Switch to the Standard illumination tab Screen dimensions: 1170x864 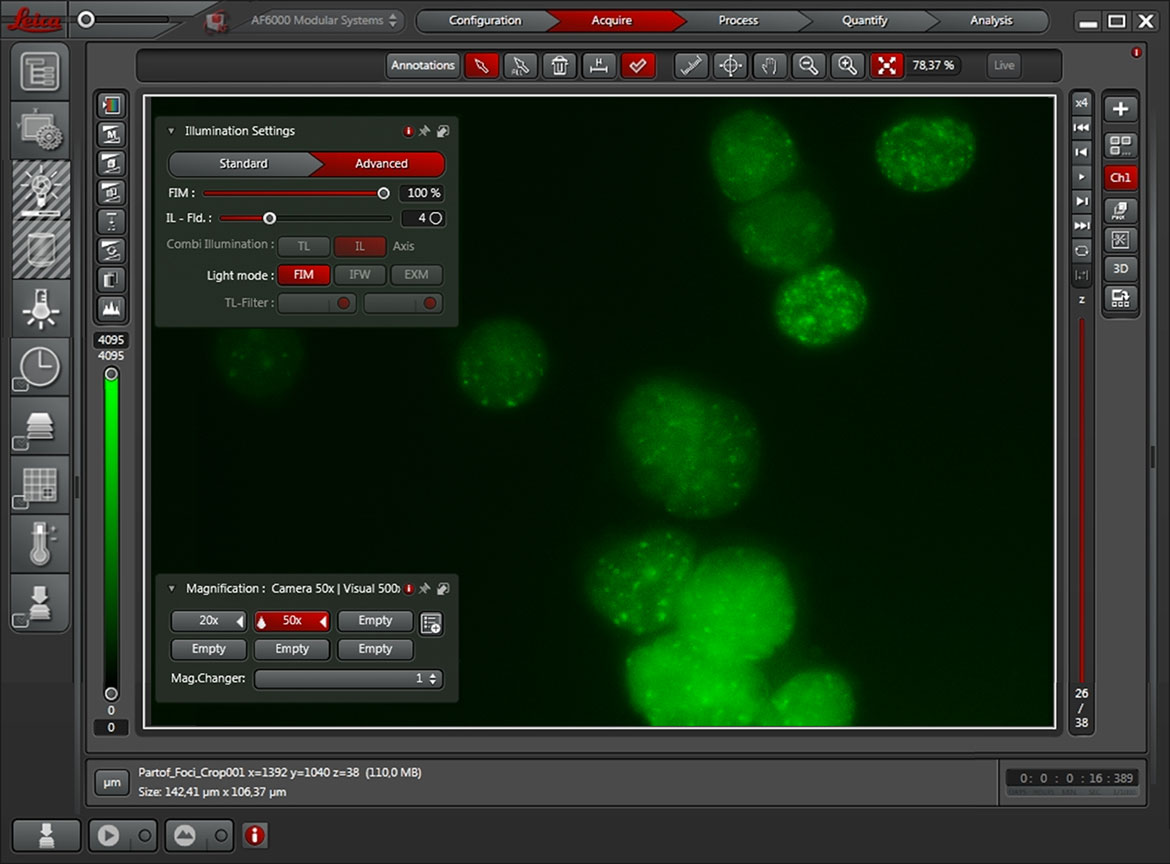click(243, 164)
